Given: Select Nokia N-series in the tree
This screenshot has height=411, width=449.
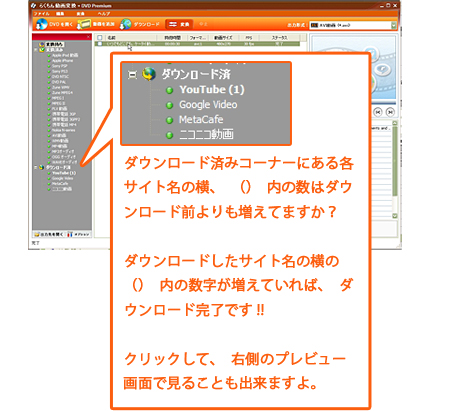Looking at the screenshot, I should (63, 130).
